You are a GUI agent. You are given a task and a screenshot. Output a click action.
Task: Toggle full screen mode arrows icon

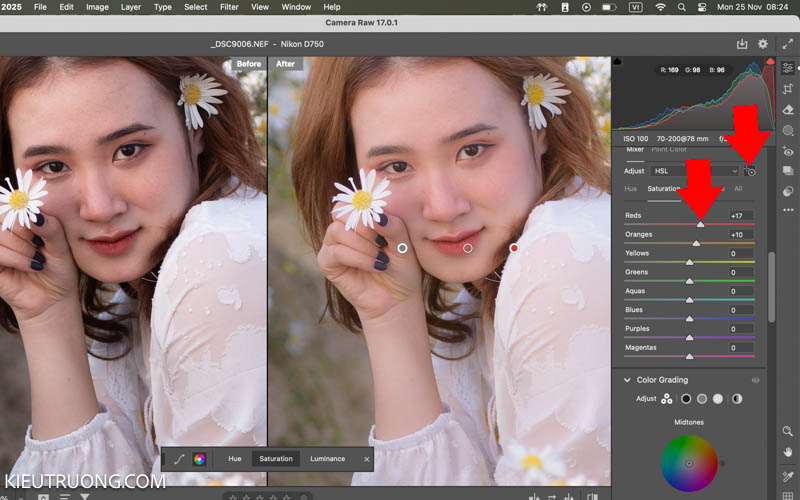pos(788,44)
